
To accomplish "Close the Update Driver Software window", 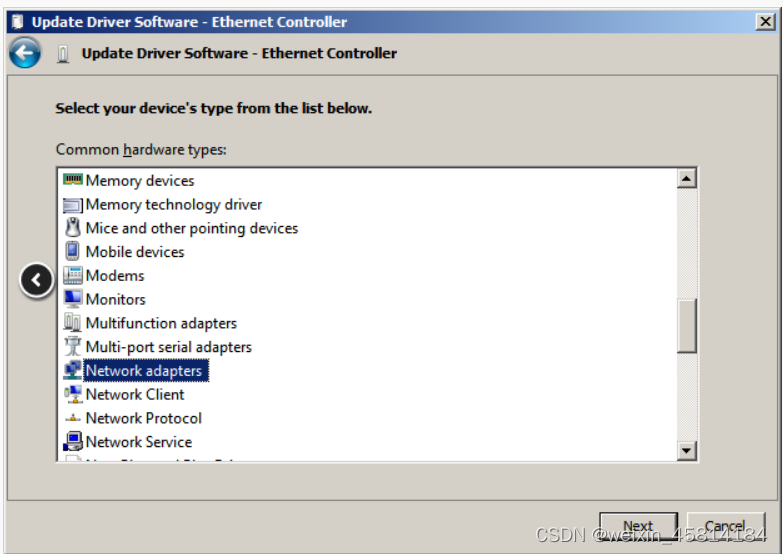I will [765, 21].
